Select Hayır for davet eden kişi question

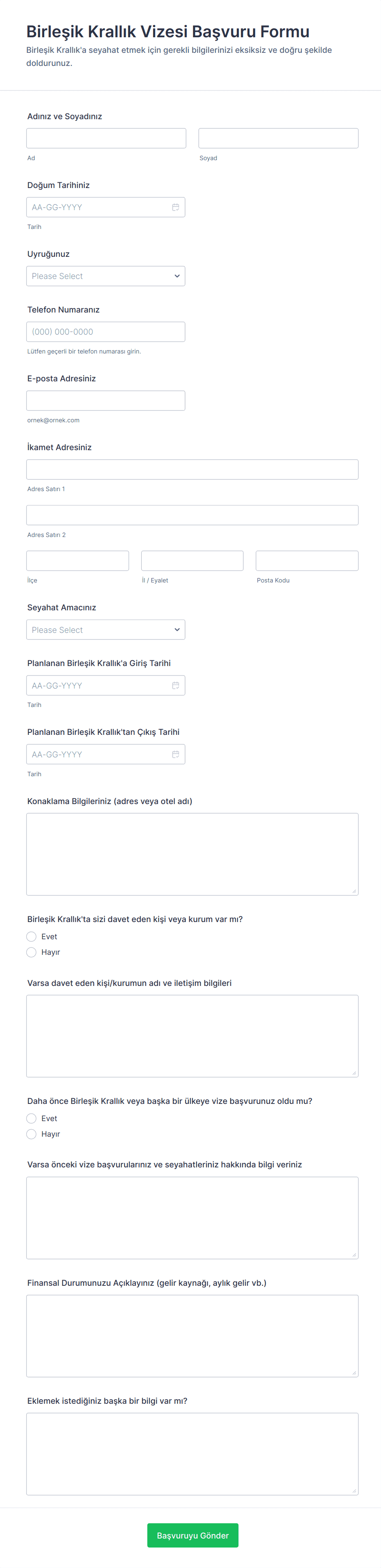tap(32, 952)
